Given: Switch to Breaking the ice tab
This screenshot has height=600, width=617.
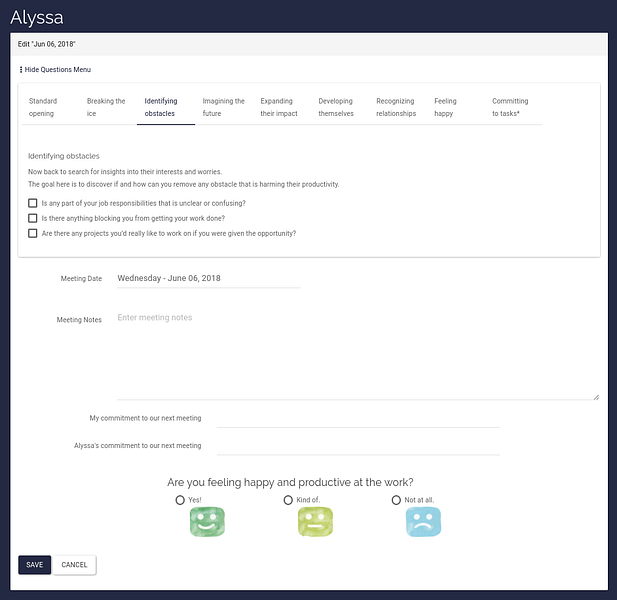Looking at the screenshot, I should 108,107.
